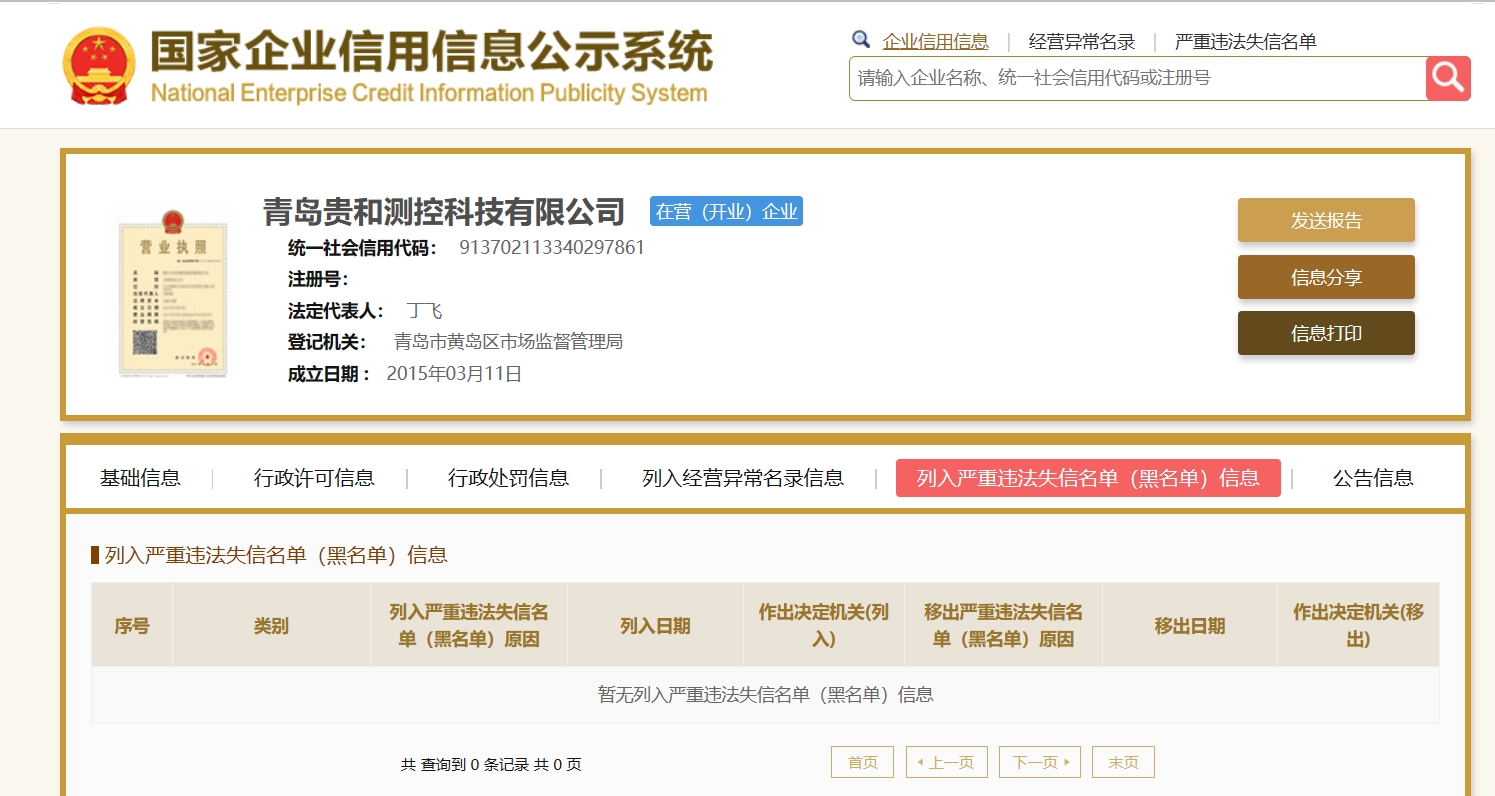1495x796 pixels.
Task: Click the 移出严重违法失信名单（黑名单）原因 column header
Action: tap(1003, 626)
